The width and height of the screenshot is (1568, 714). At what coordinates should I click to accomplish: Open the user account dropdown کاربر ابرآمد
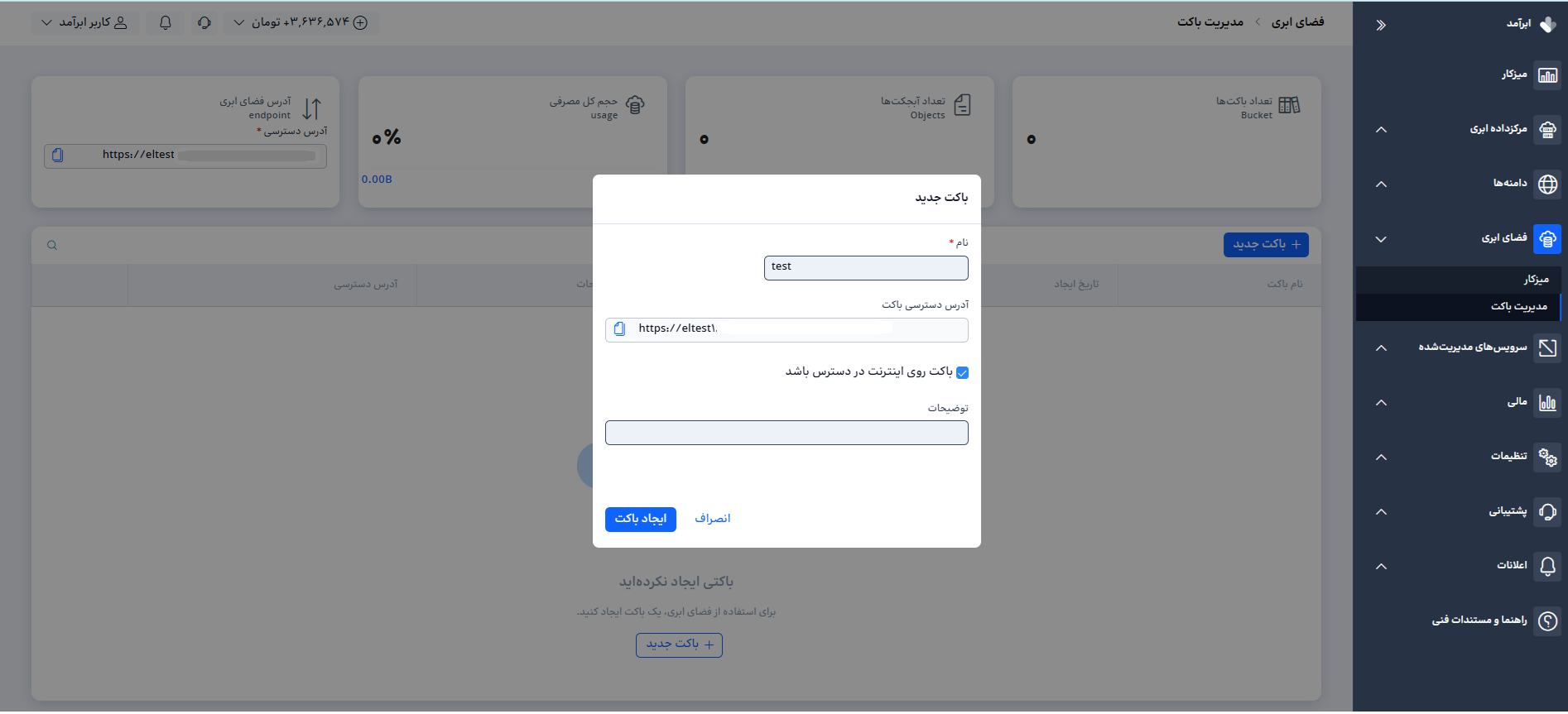pos(84,22)
